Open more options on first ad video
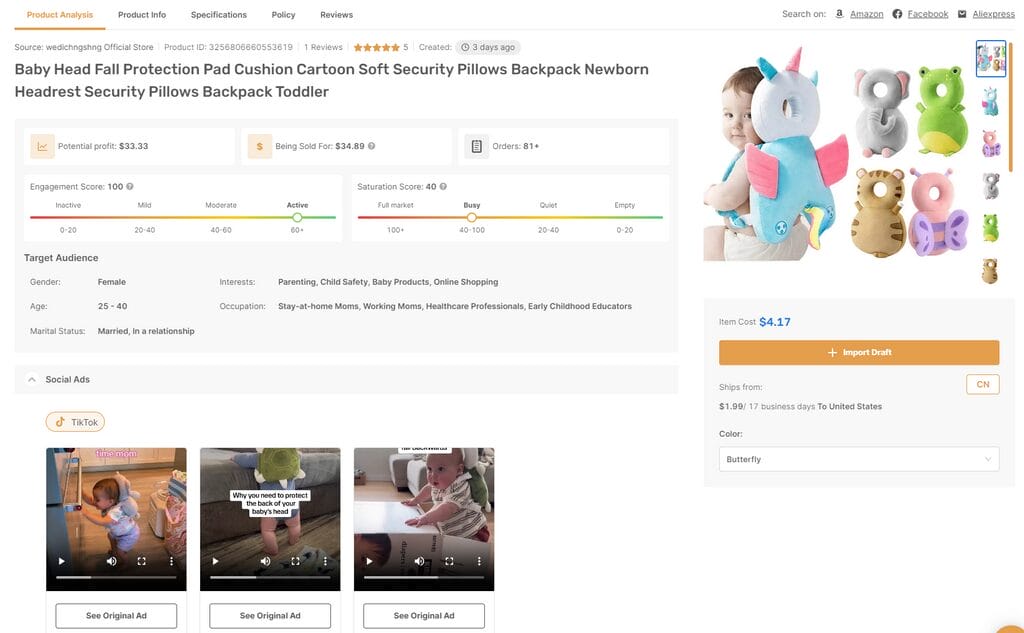The width and height of the screenshot is (1024, 633). click(171, 562)
